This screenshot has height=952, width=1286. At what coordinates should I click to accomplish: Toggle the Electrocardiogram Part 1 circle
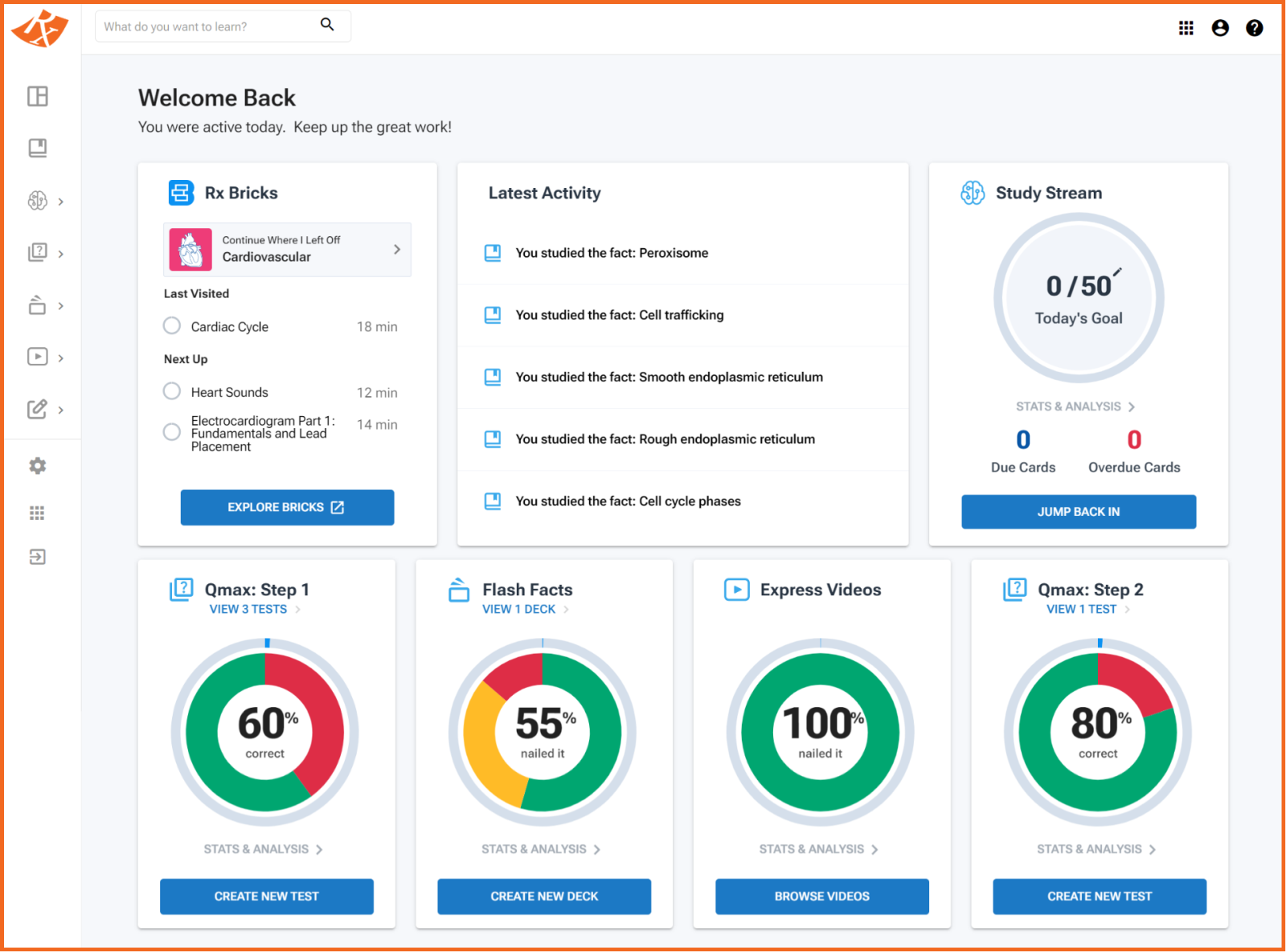[172, 432]
